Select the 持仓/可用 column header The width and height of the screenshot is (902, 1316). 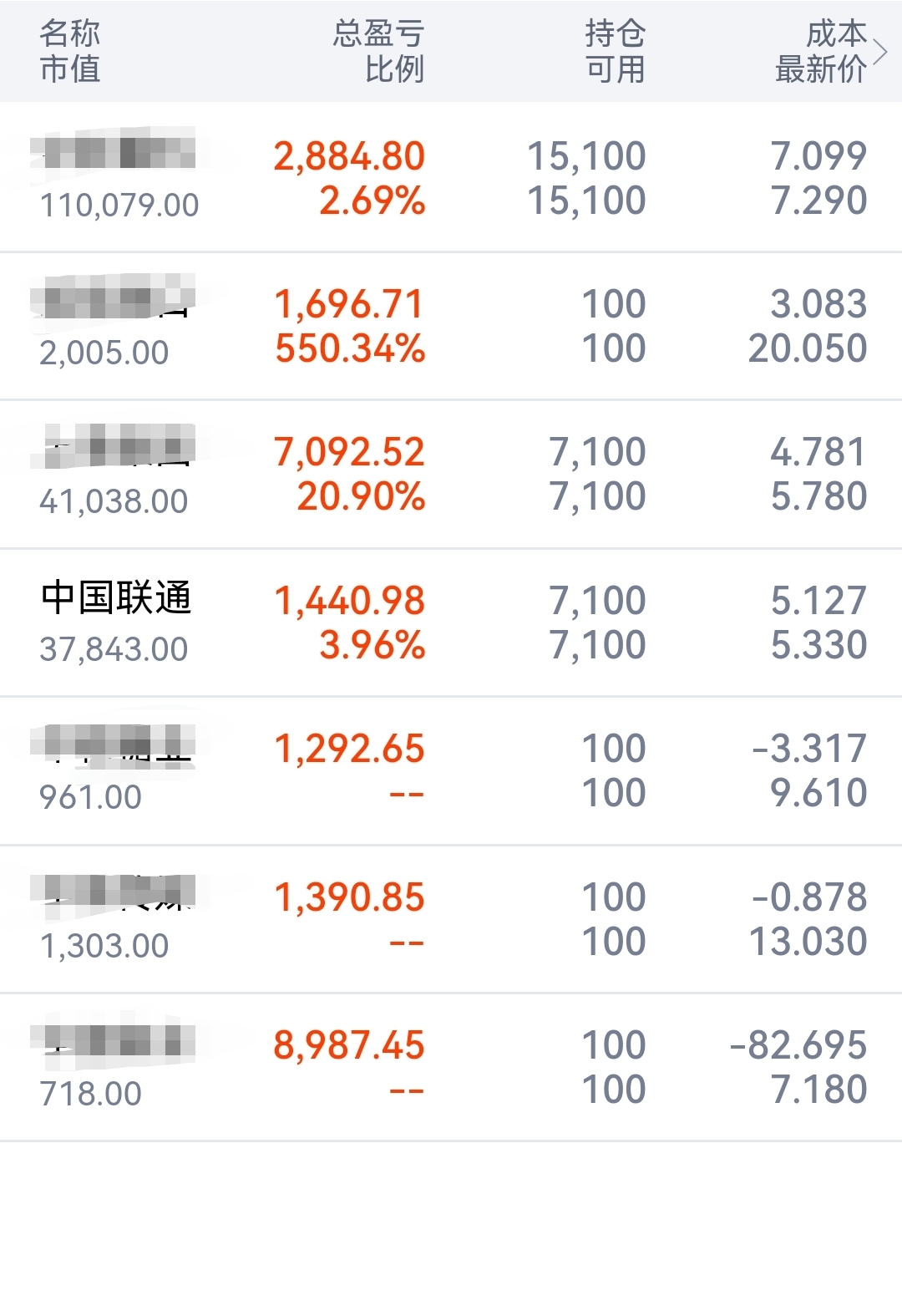[616, 51]
